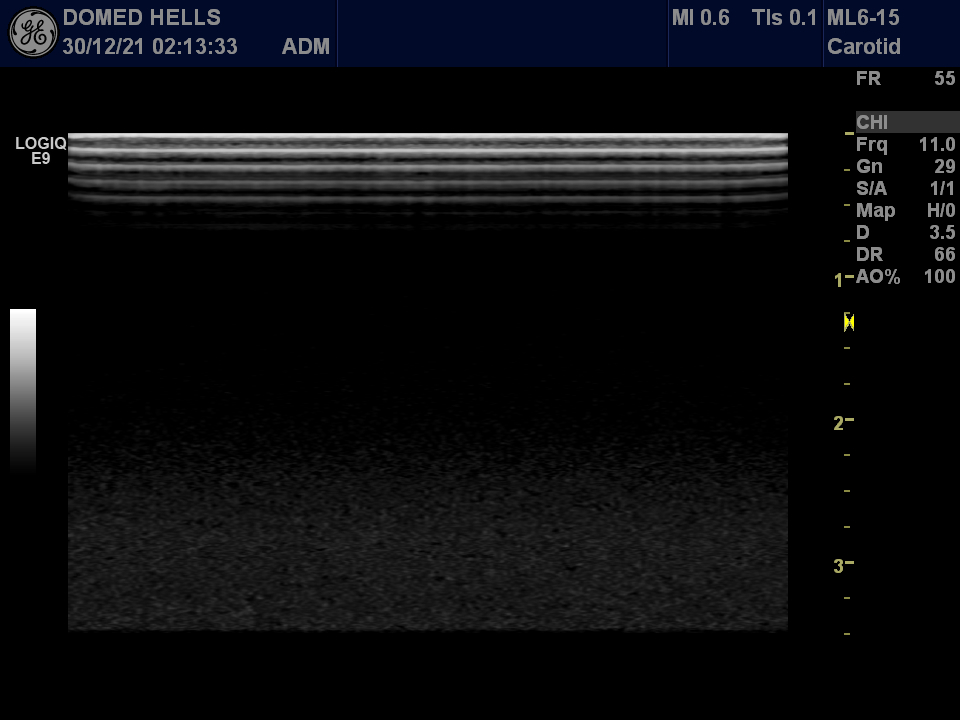Click the LOGIQ E9 system label
The image size is (960, 720).
pyautogui.click(x=40, y=151)
